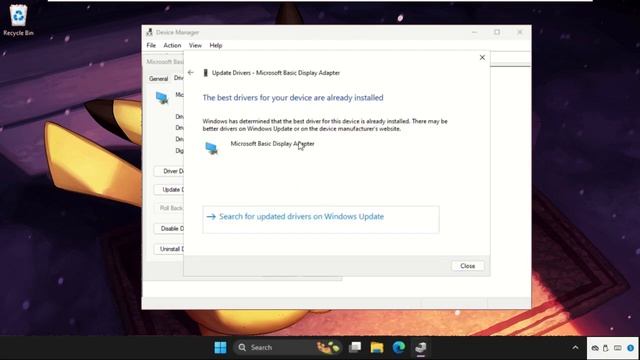Click the touch keyboard icon in system tray
This screenshot has width=640, height=360.
[618, 348]
